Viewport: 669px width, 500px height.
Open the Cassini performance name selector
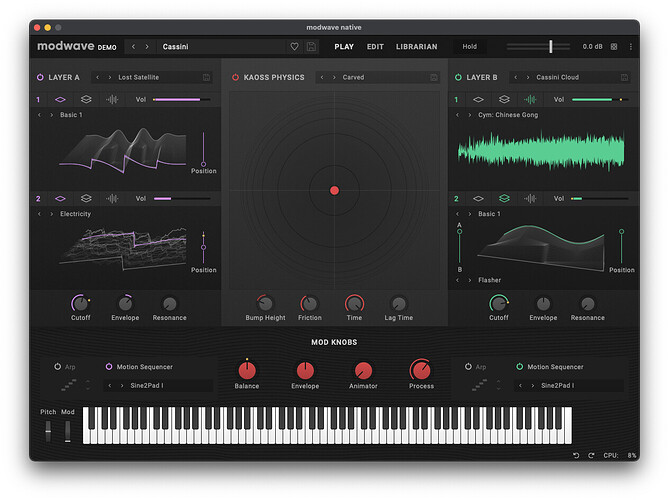[x=222, y=47]
